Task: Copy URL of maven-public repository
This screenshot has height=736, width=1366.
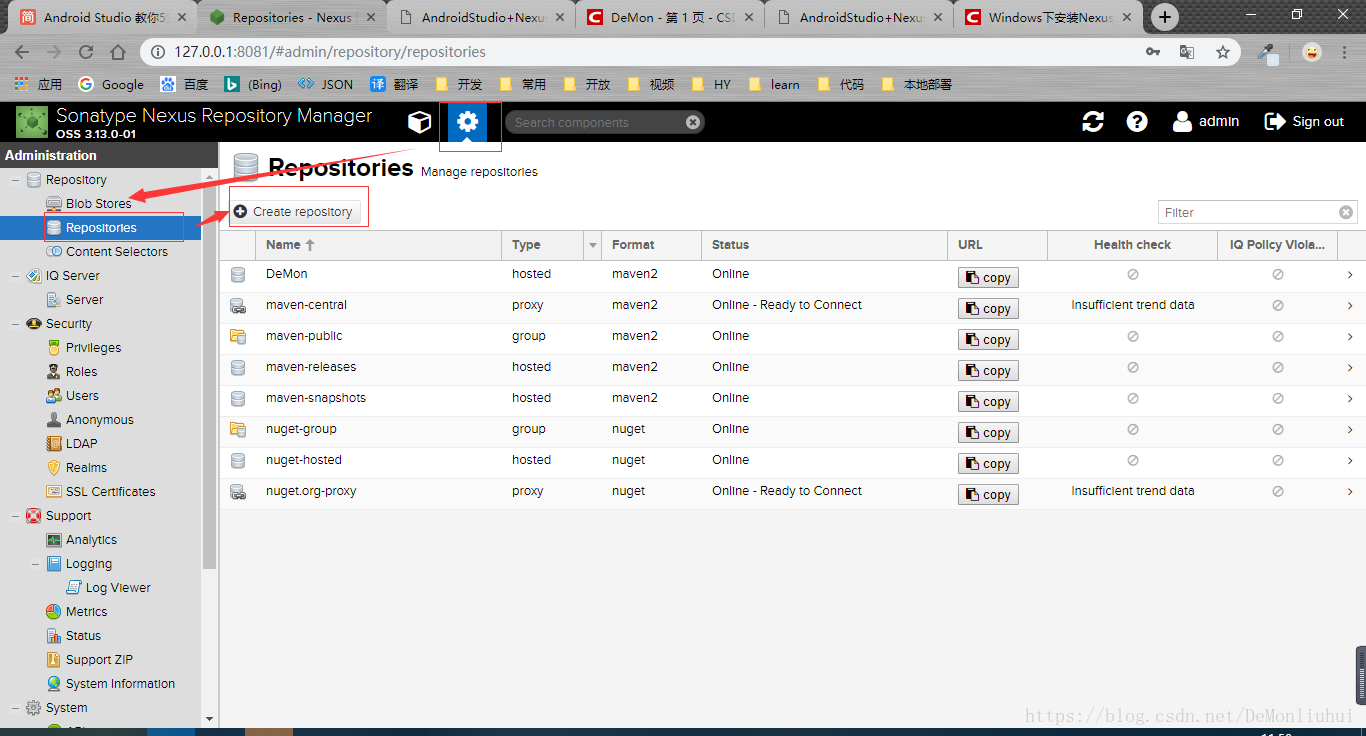Action: pyautogui.click(x=988, y=340)
